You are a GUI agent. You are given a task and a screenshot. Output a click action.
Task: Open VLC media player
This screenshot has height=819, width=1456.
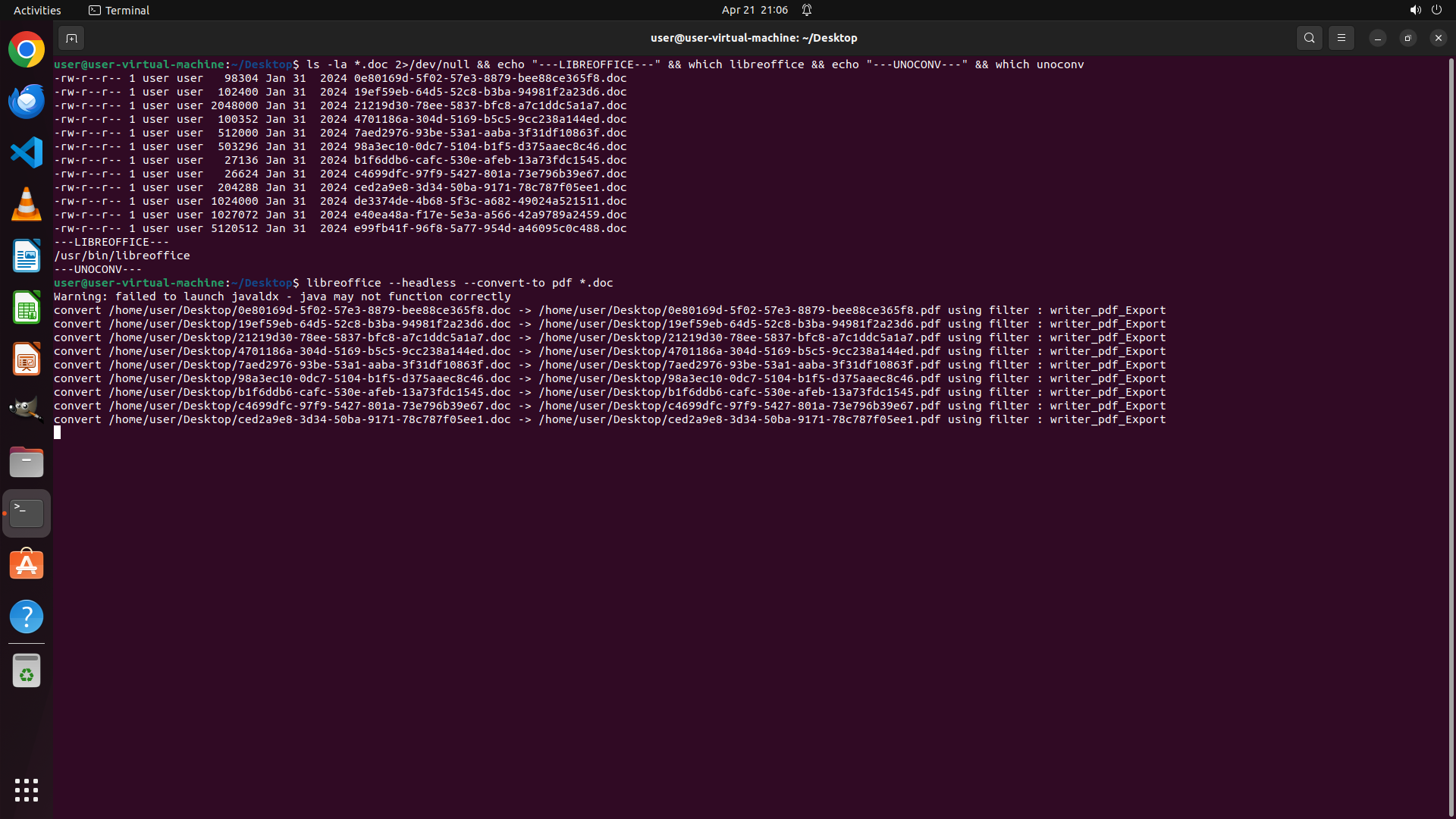tap(27, 204)
